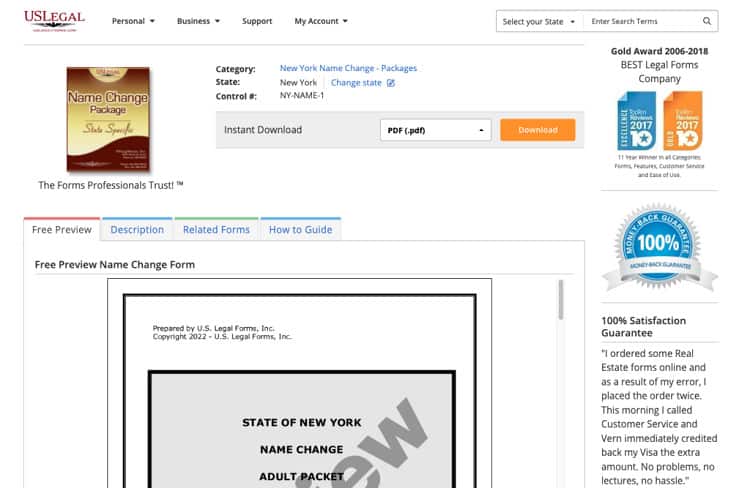Click the Instant Download label
This screenshot has width=750, height=488.
[263, 130]
